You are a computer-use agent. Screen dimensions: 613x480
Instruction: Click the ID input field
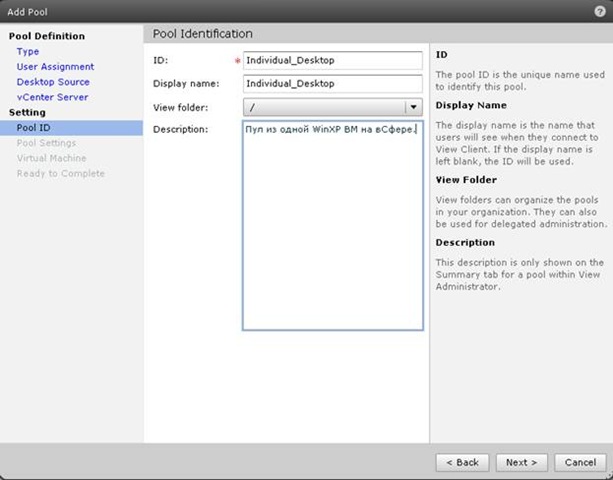tap(333, 60)
